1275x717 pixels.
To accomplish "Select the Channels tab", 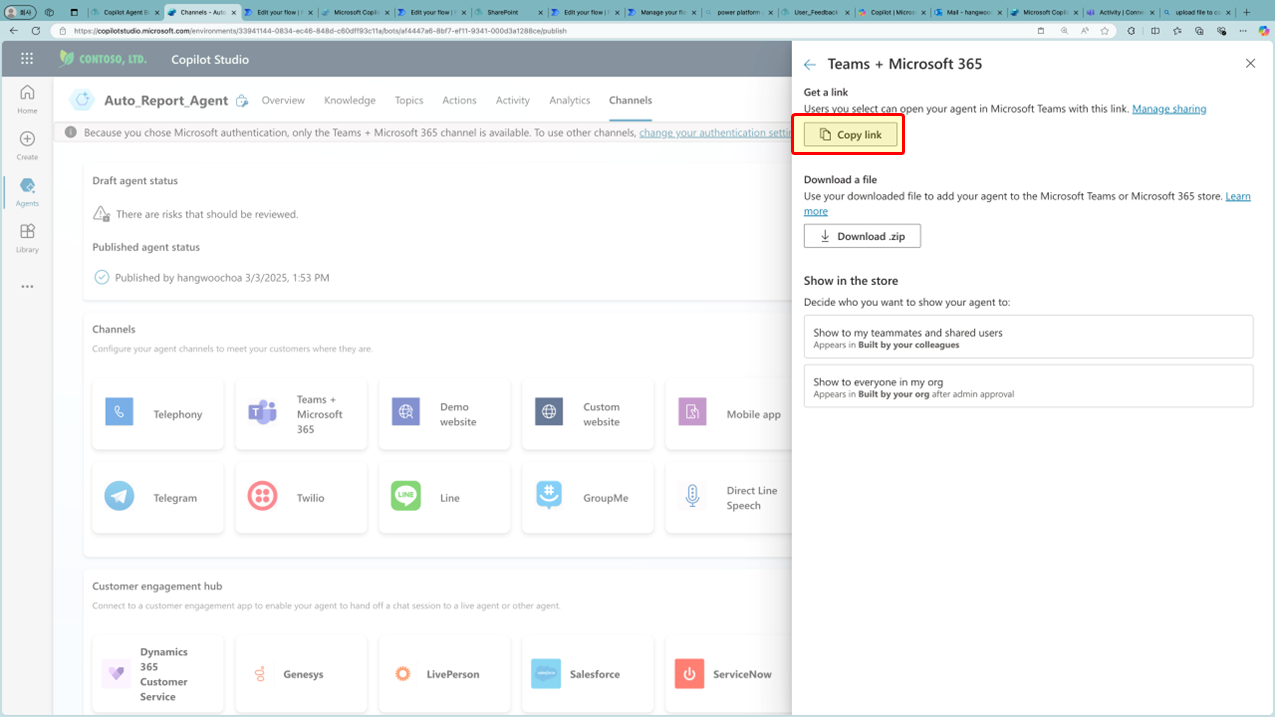I will click(631, 100).
